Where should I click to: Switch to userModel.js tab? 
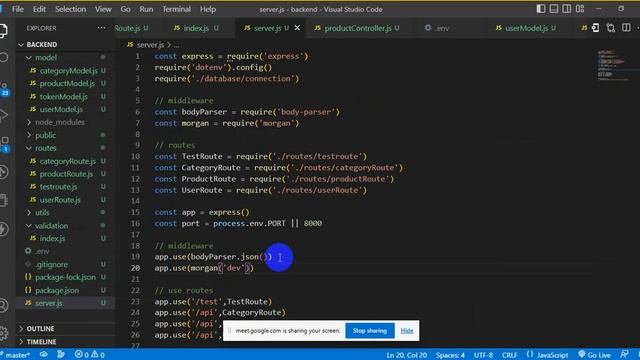point(526,28)
